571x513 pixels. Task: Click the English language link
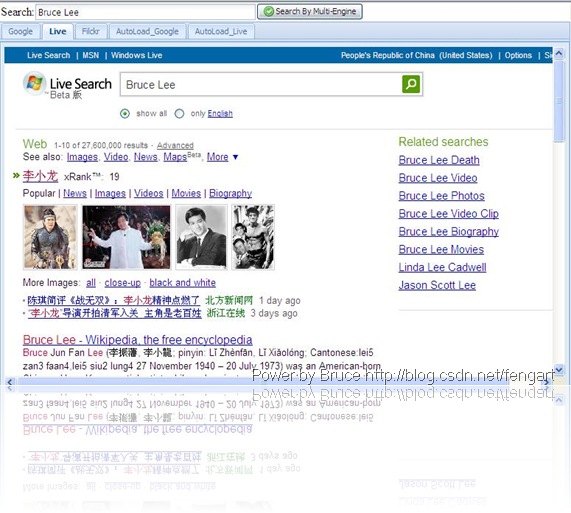click(x=220, y=114)
